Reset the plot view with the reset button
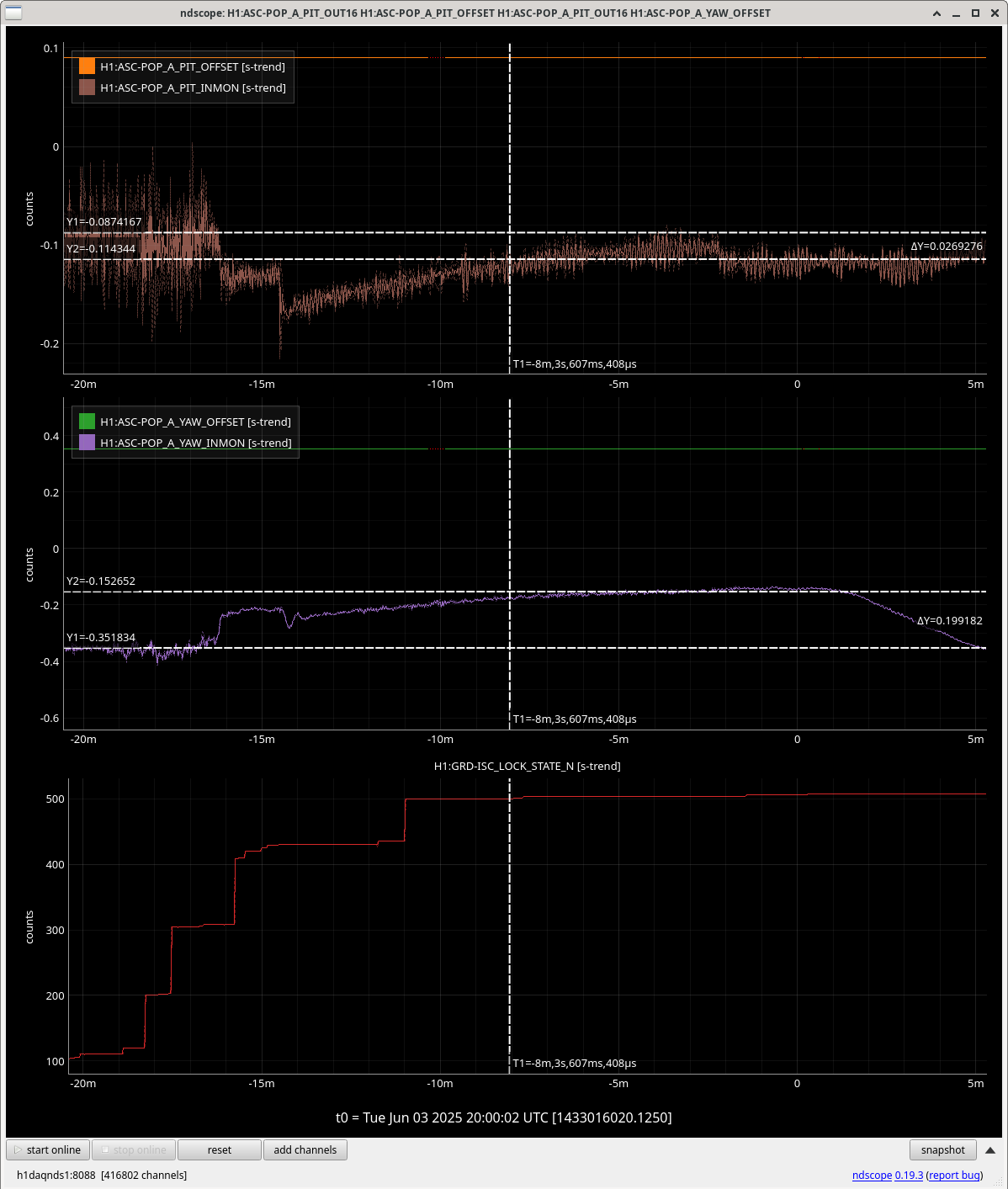This screenshot has width=1008, height=1189. (220, 1149)
